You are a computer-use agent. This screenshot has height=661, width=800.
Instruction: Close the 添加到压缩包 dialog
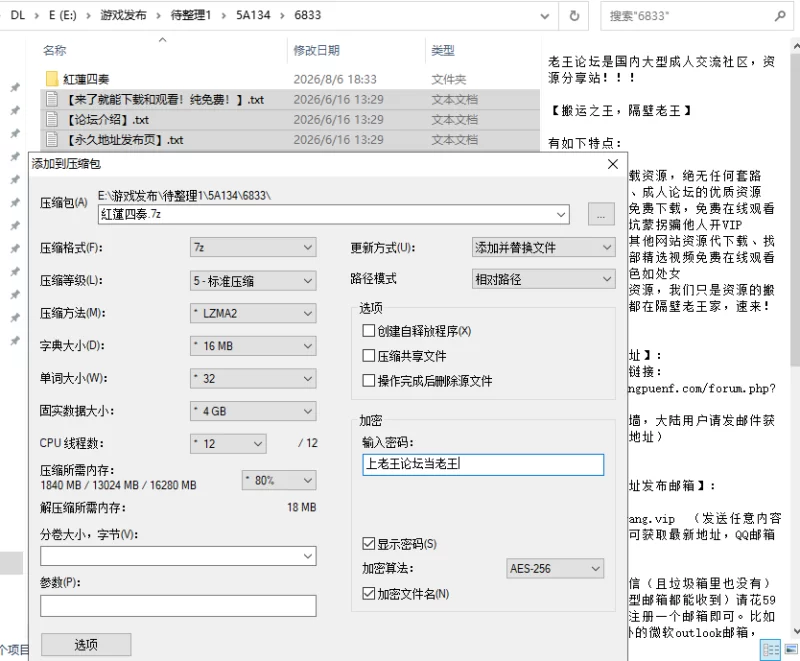613,164
